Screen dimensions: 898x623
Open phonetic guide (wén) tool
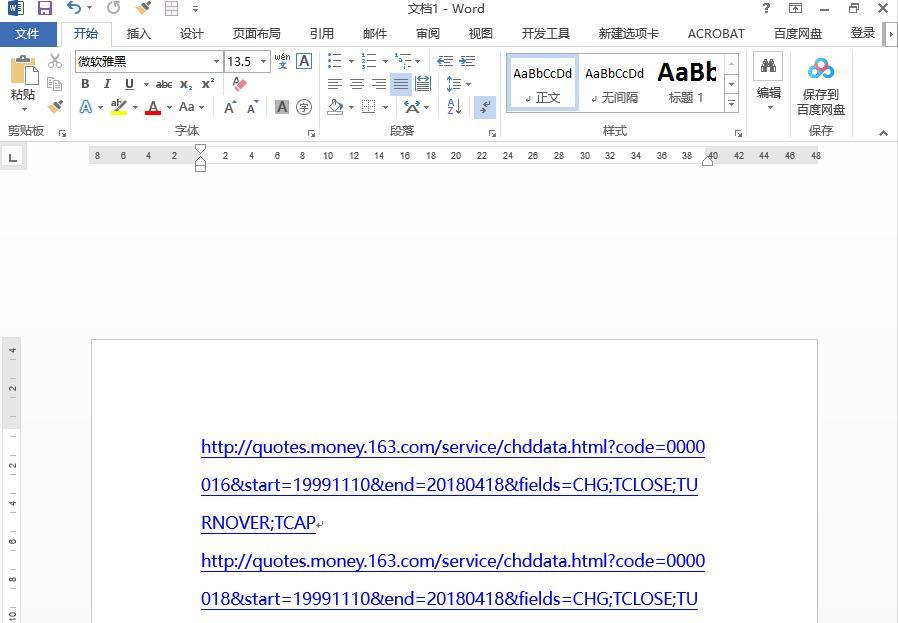(282, 61)
